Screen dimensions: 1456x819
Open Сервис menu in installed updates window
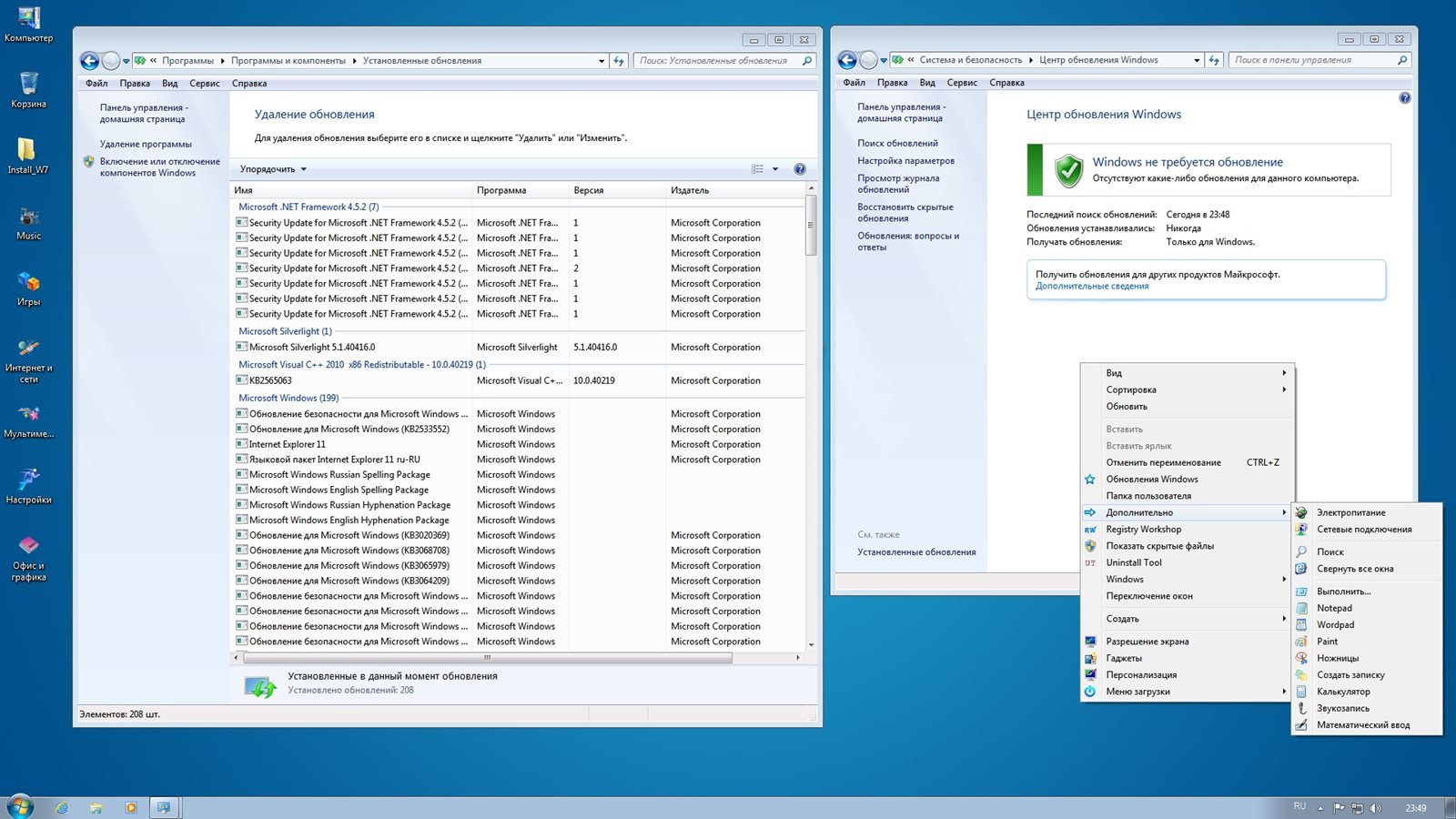point(205,83)
